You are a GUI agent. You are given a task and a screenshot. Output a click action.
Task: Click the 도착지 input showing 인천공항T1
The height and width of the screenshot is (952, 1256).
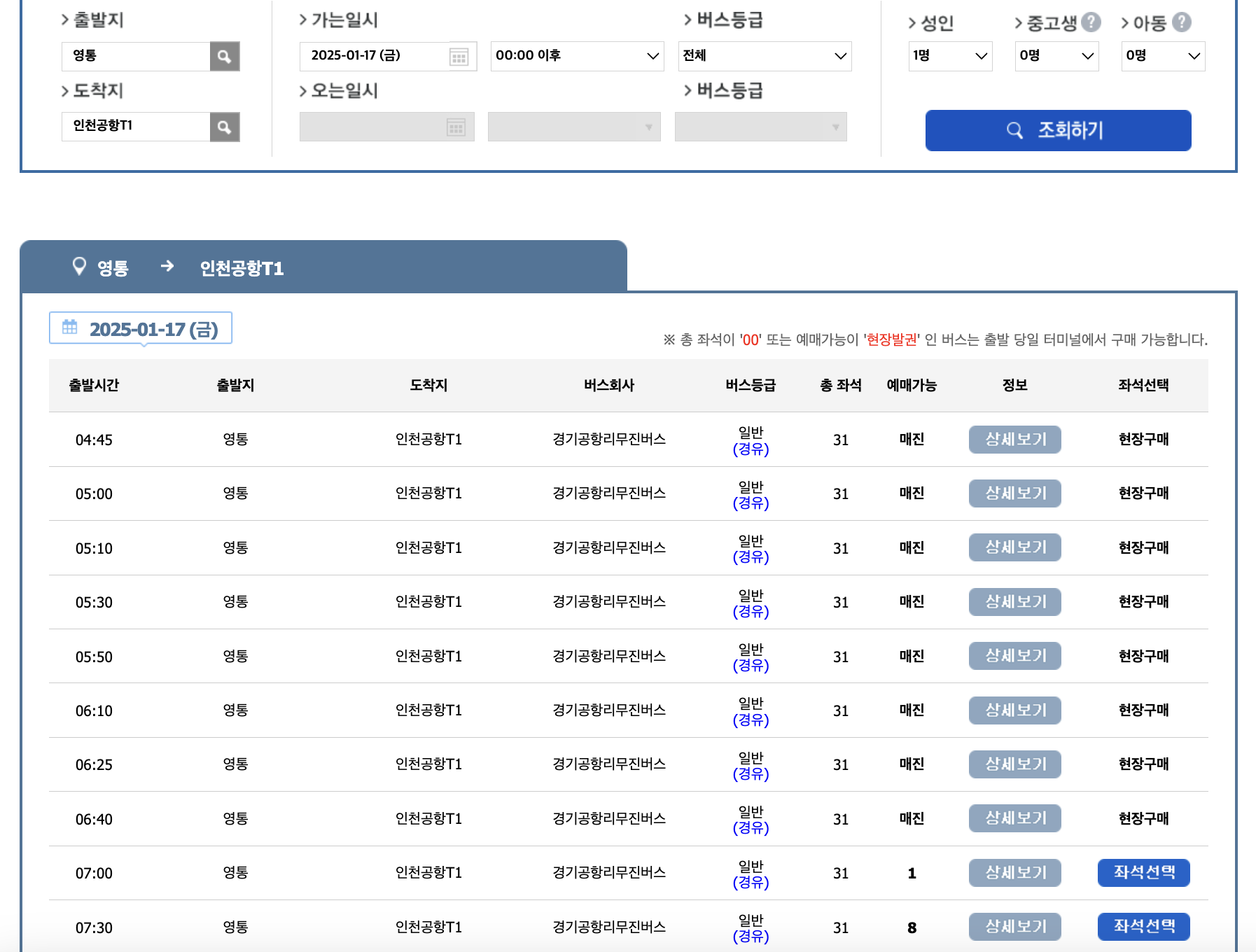[x=133, y=127]
